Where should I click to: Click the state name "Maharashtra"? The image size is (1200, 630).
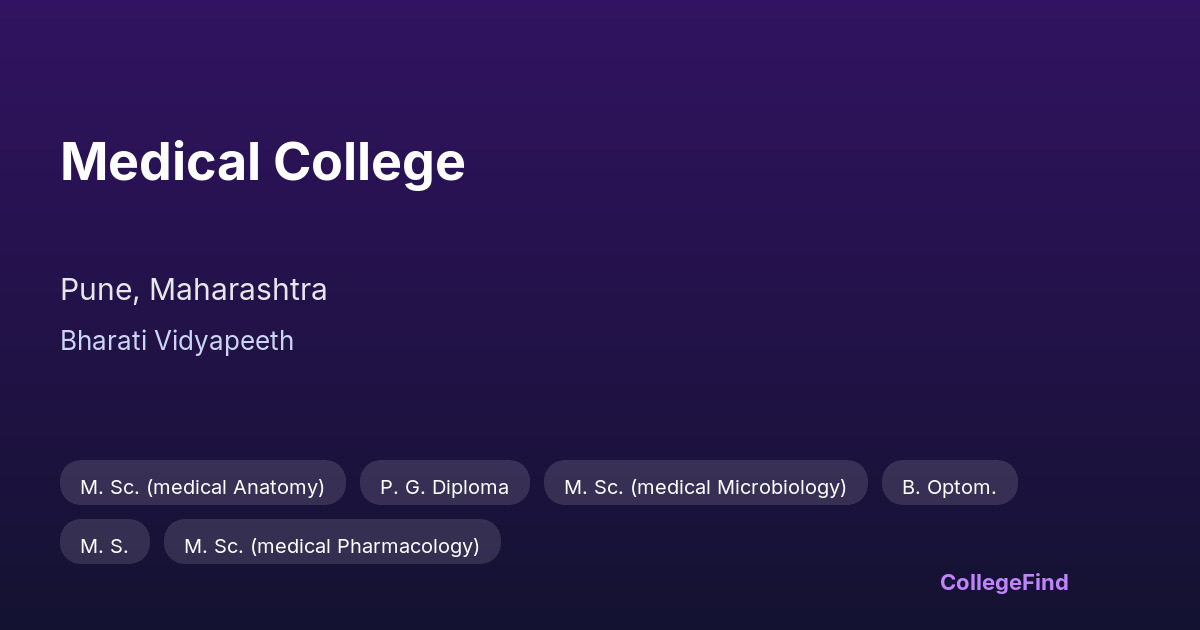[238, 290]
